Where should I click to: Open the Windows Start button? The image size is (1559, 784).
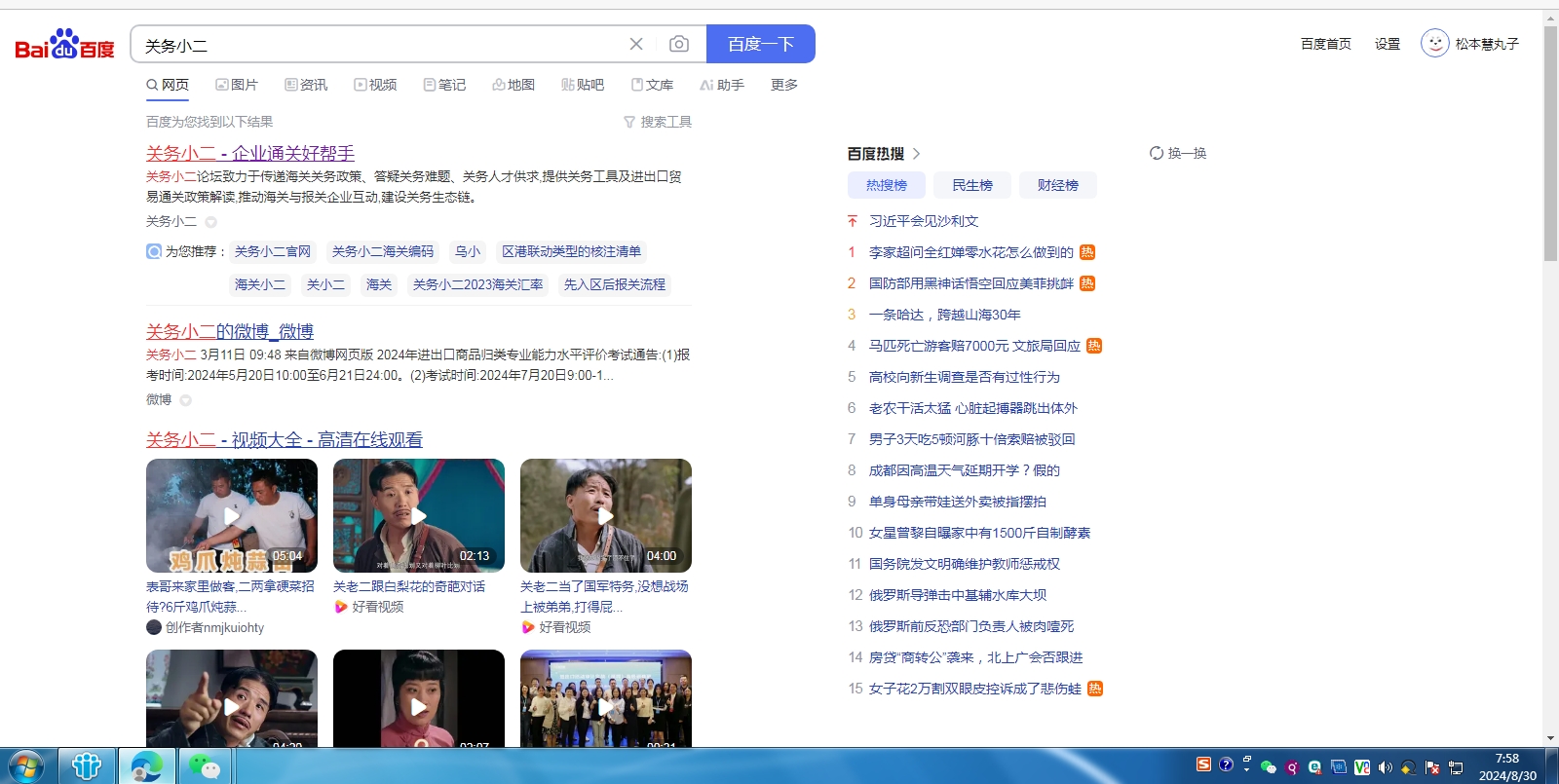26,766
